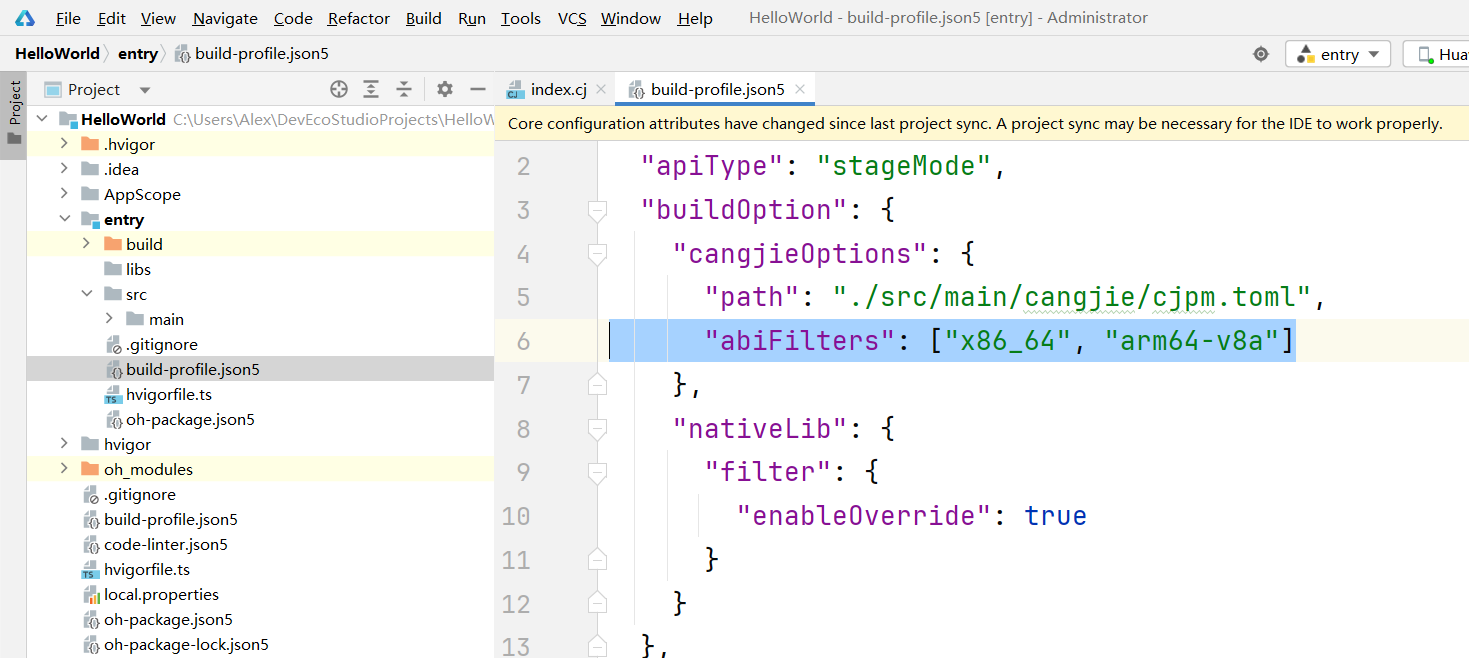Collapse the HelloWorld root node
The height and width of the screenshot is (658, 1469).
[42, 119]
